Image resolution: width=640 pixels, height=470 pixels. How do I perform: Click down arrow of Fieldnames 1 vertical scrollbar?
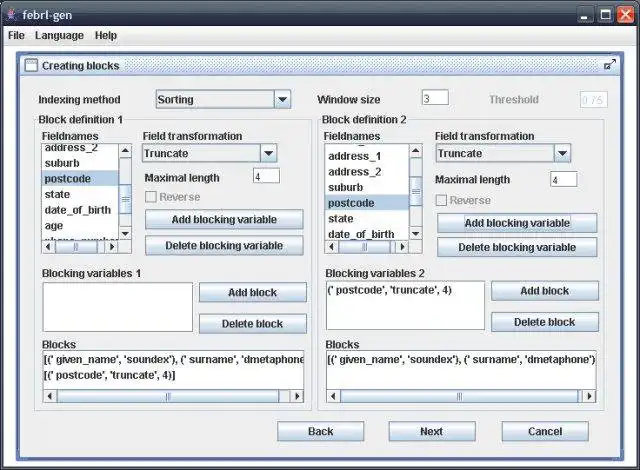[x=125, y=233]
